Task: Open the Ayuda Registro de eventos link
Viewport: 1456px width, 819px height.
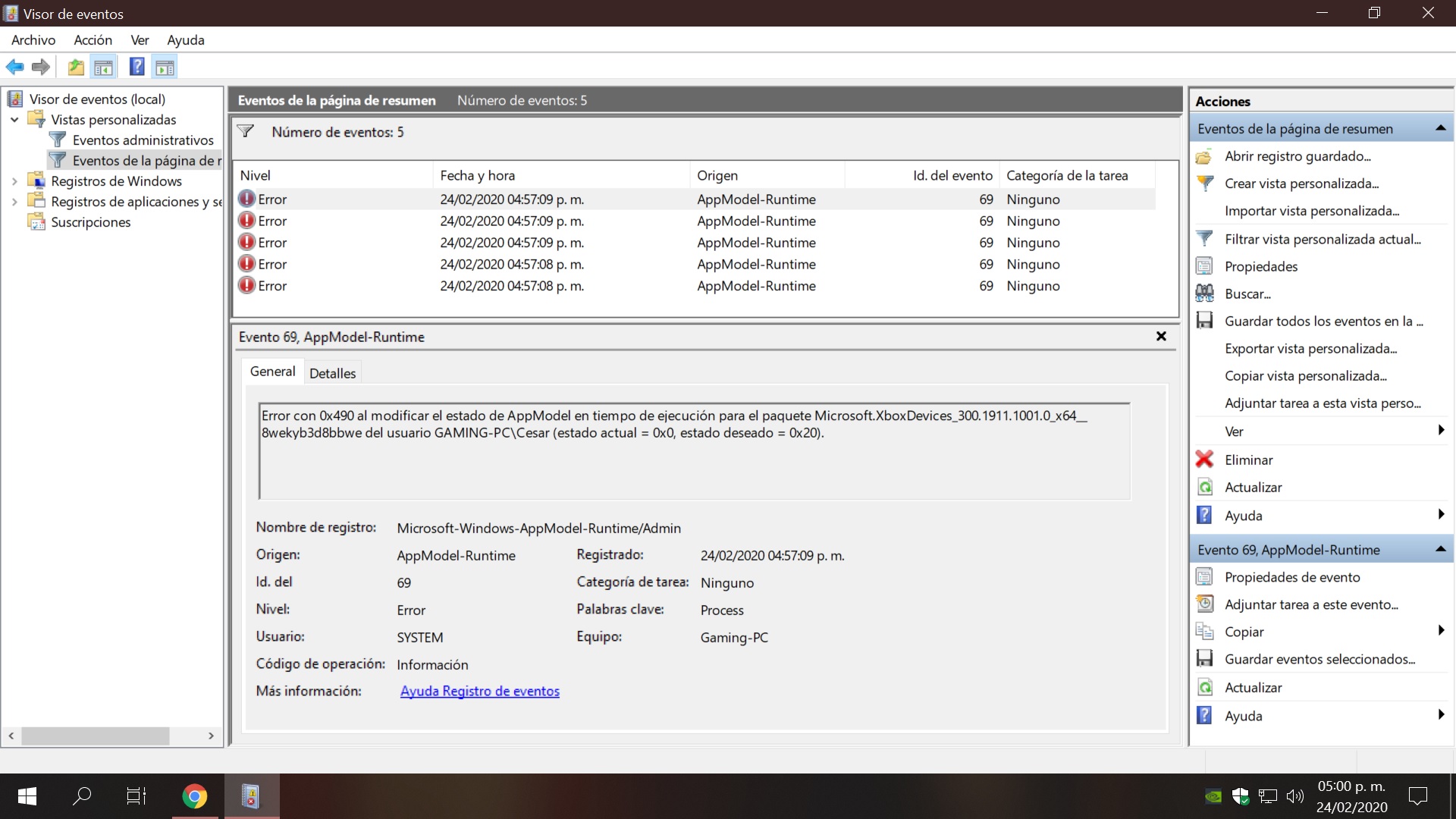Action: point(479,691)
